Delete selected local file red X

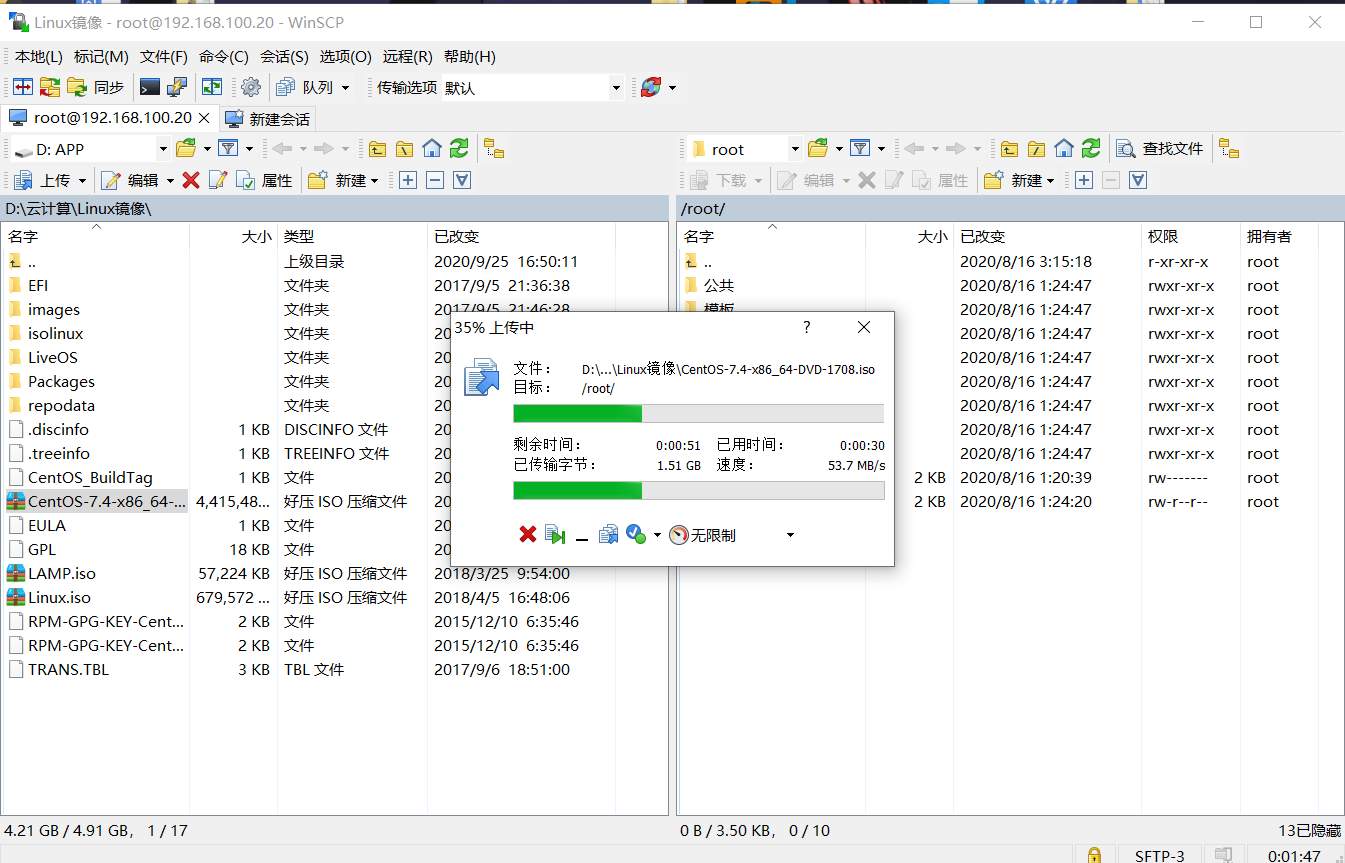pos(191,180)
